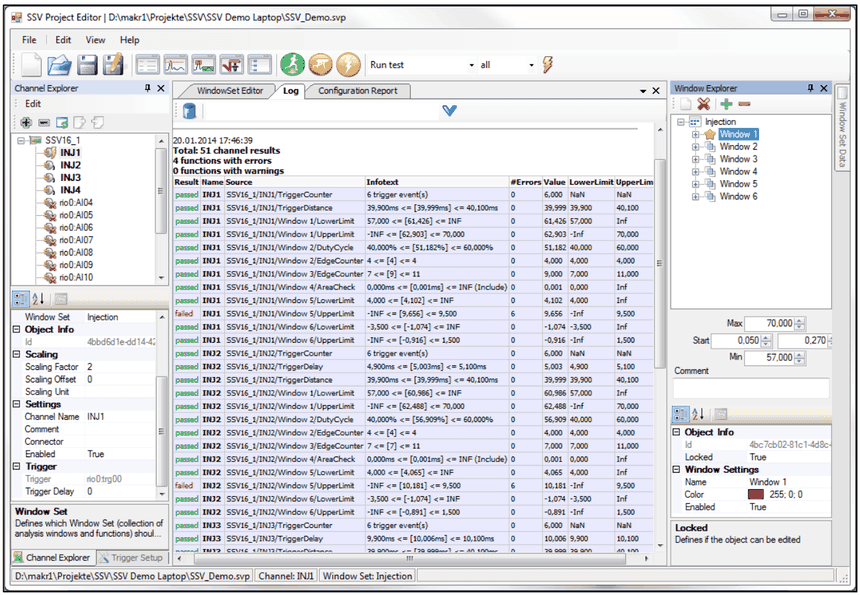Switch to the Configuration Report tab

tap(358, 91)
